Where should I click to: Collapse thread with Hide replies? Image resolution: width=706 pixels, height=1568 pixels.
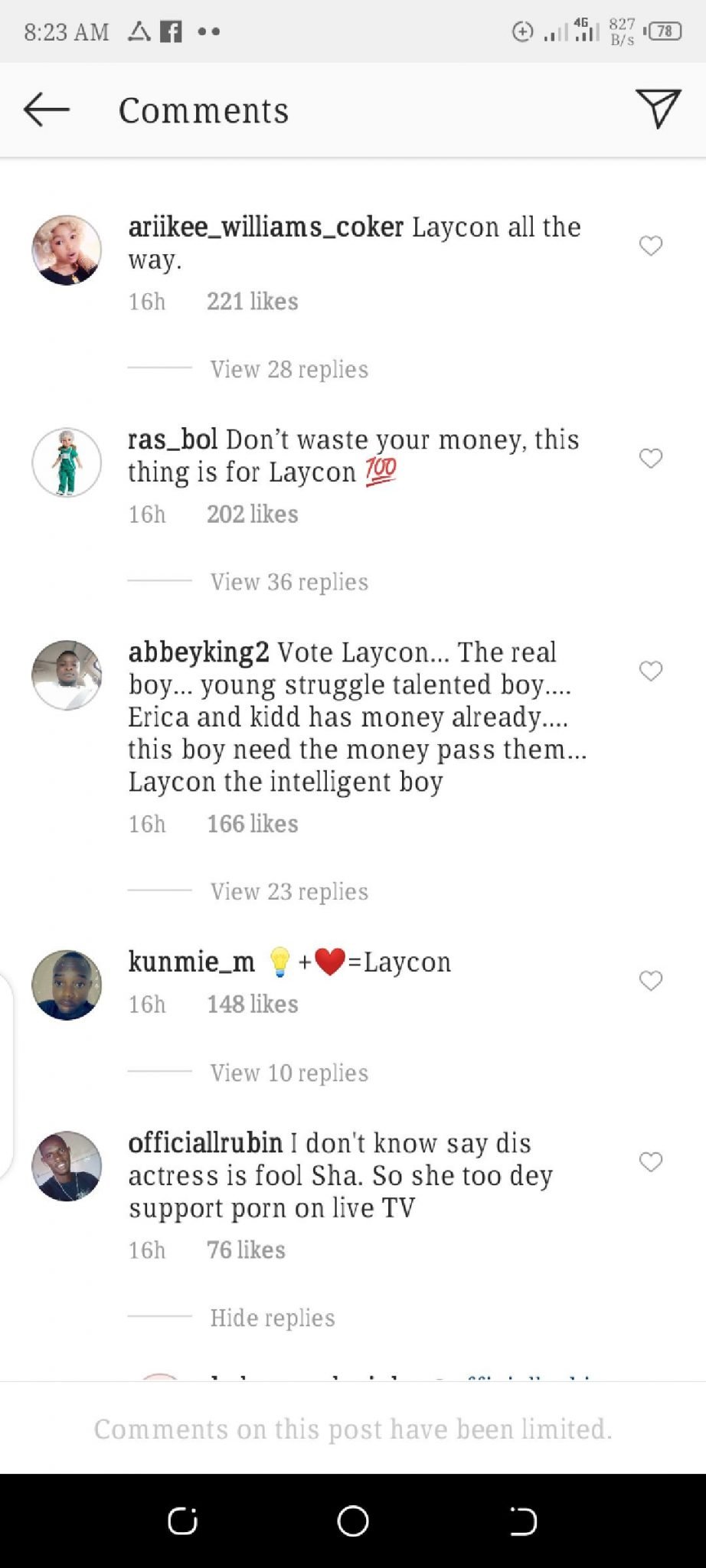pos(273,1318)
